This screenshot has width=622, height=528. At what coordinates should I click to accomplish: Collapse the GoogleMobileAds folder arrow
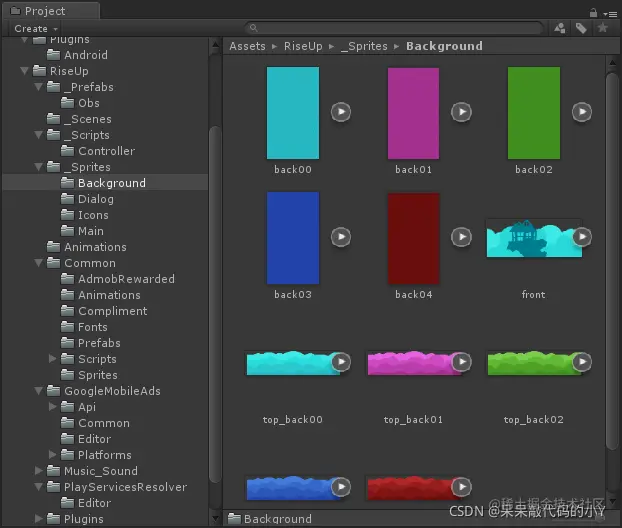point(38,391)
